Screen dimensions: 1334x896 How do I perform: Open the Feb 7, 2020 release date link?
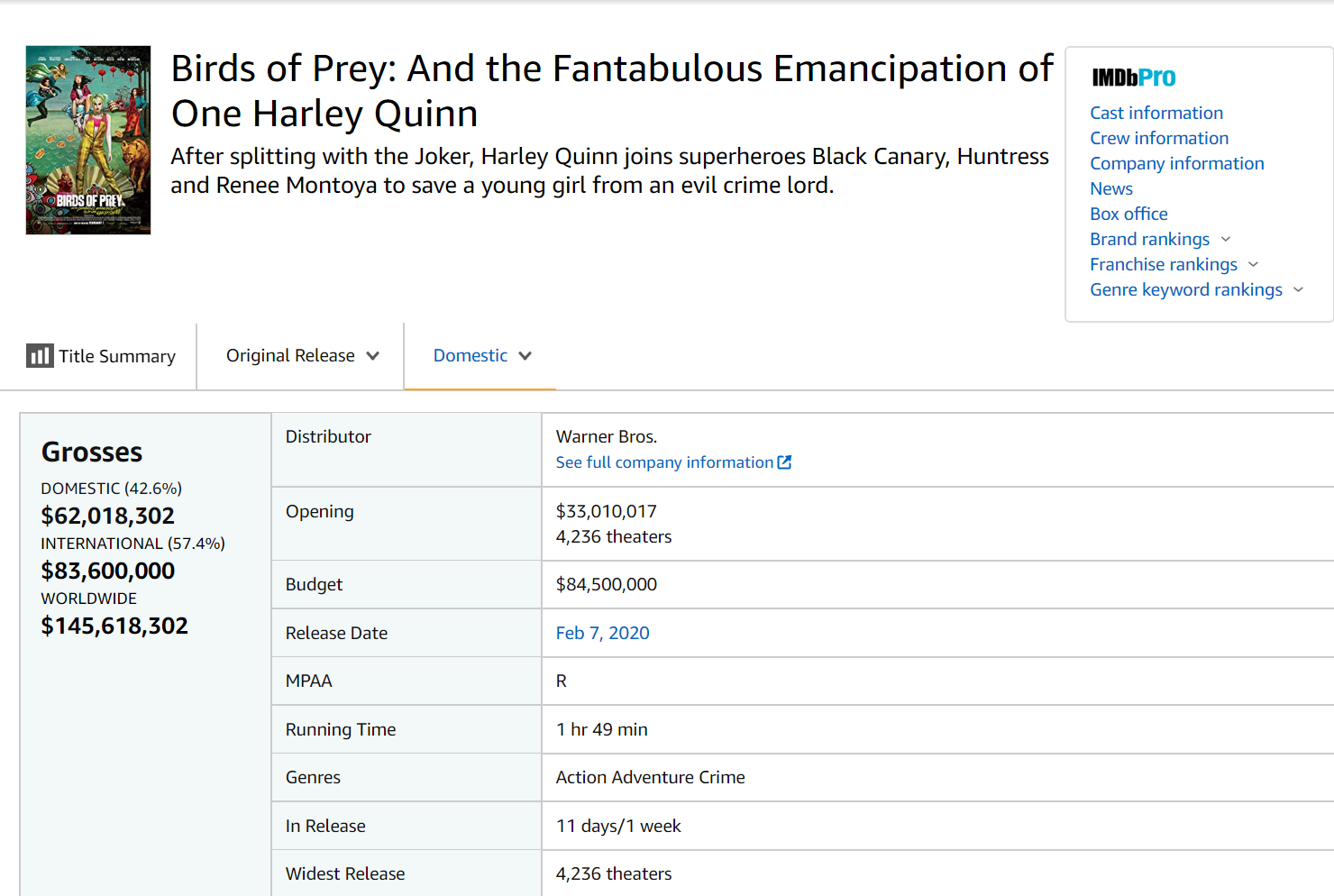(602, 633)
